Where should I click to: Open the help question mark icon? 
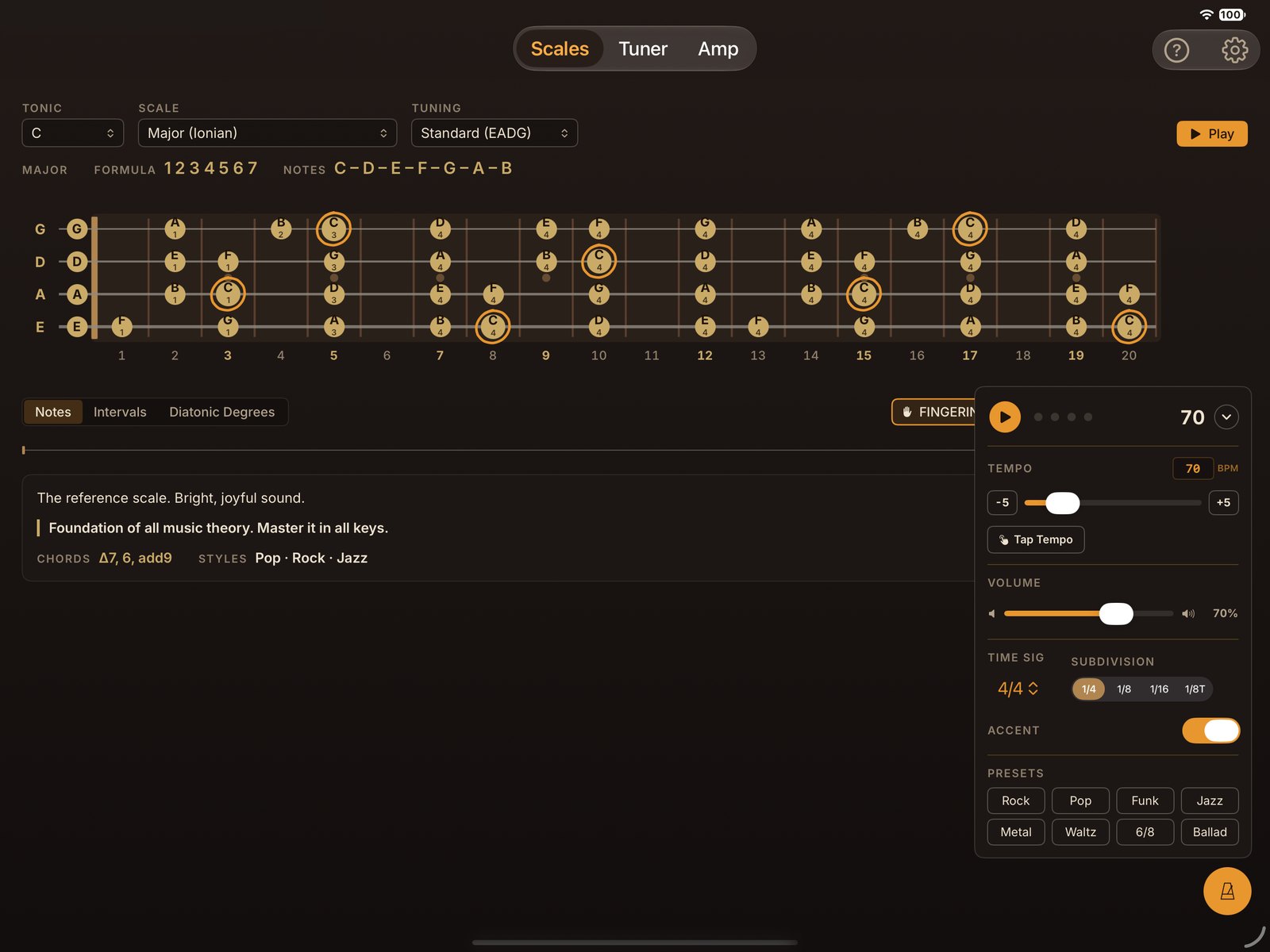click(1176, 50)
